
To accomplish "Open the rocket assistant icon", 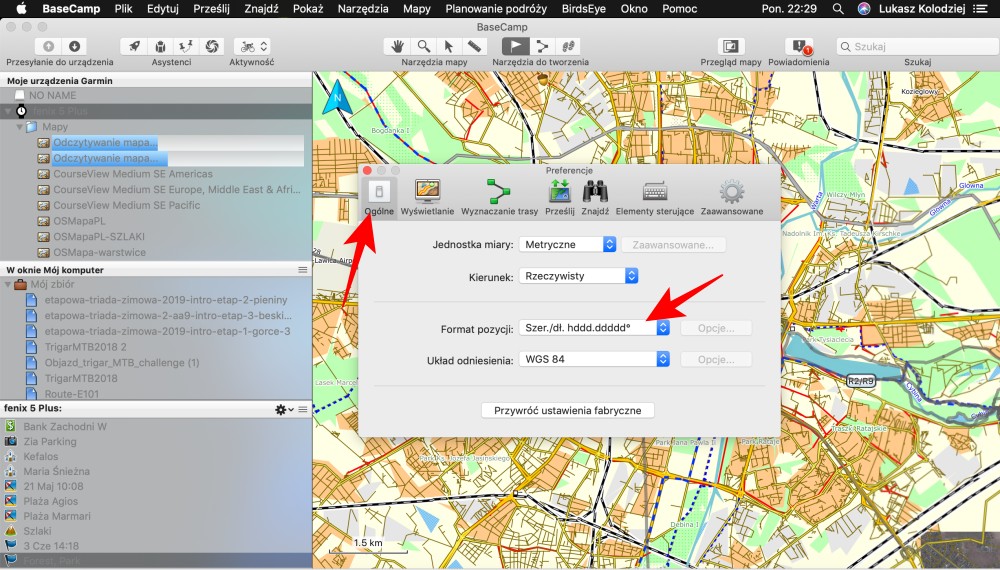I will click(x=134, y=46).
